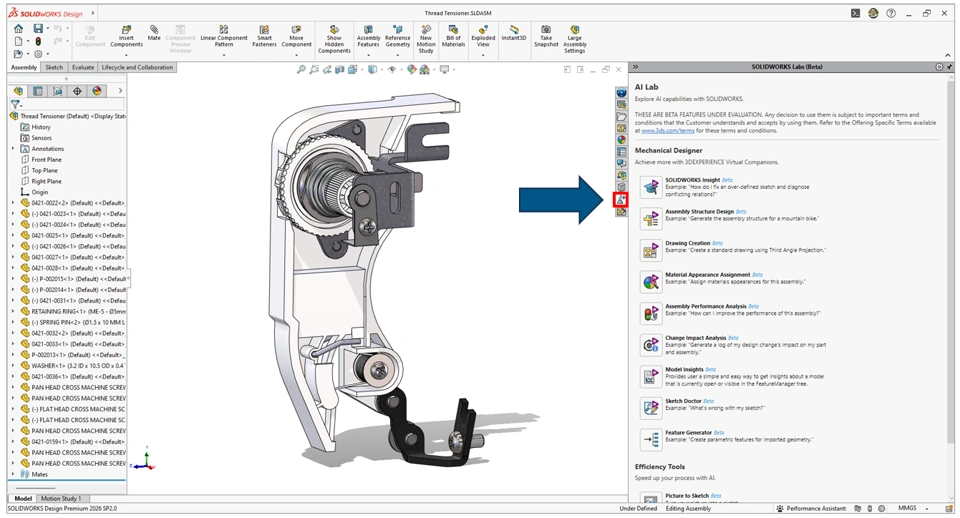
Task: Click the Sketch Doctor icon
Action: pos(650,408)
